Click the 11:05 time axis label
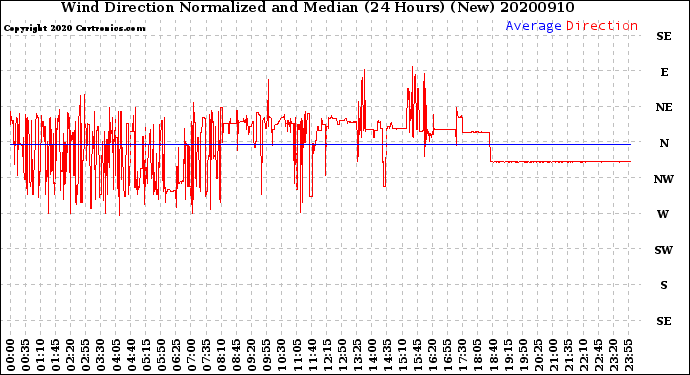The width and height of the screenshot is (690, 375). [297, 355]
